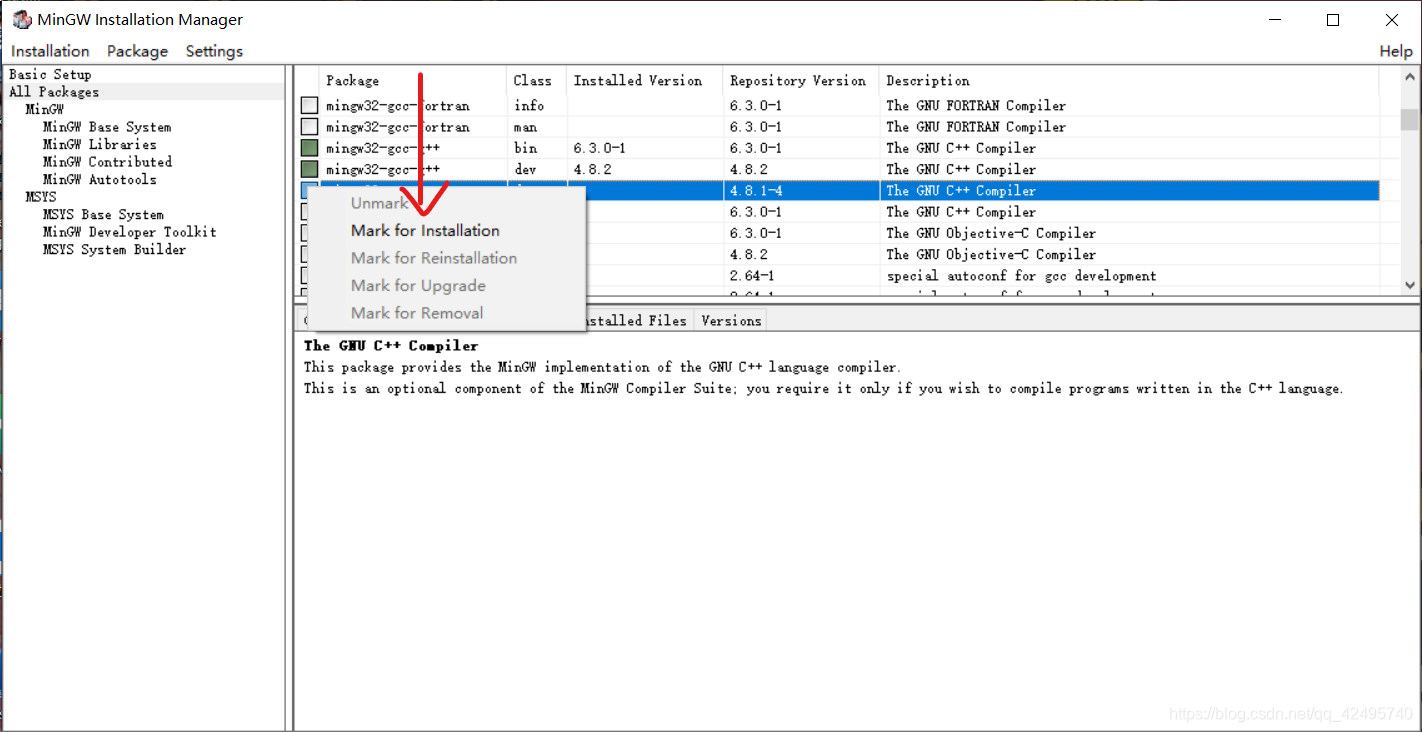The height and width of the screenshot is (732, 1422).
Task: Choose Mark for Upgrade in context menu
Action: coord(418,285)
